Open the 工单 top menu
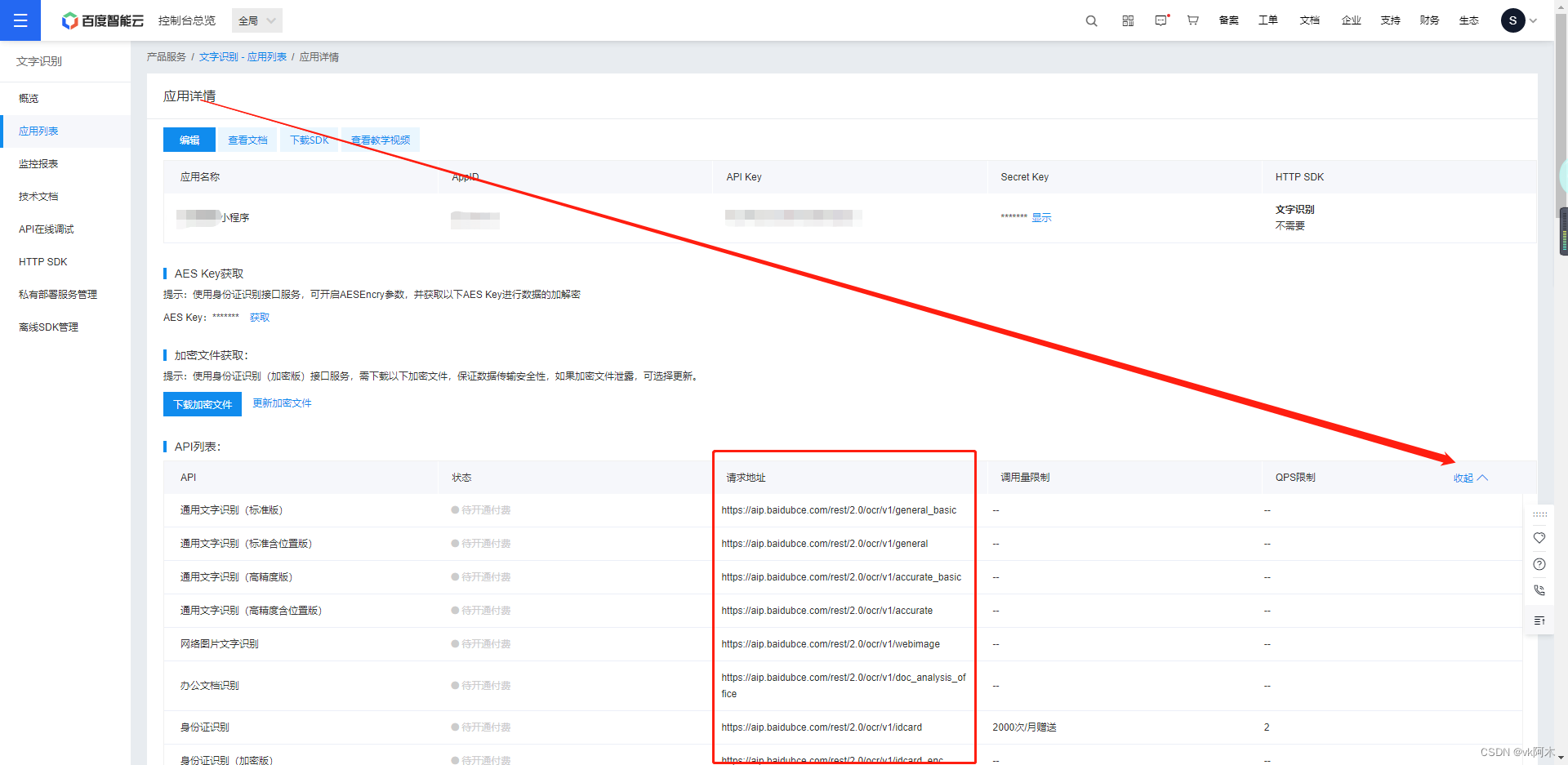The width and height of the screenshot is (1568, 765). coord(1267,20)
